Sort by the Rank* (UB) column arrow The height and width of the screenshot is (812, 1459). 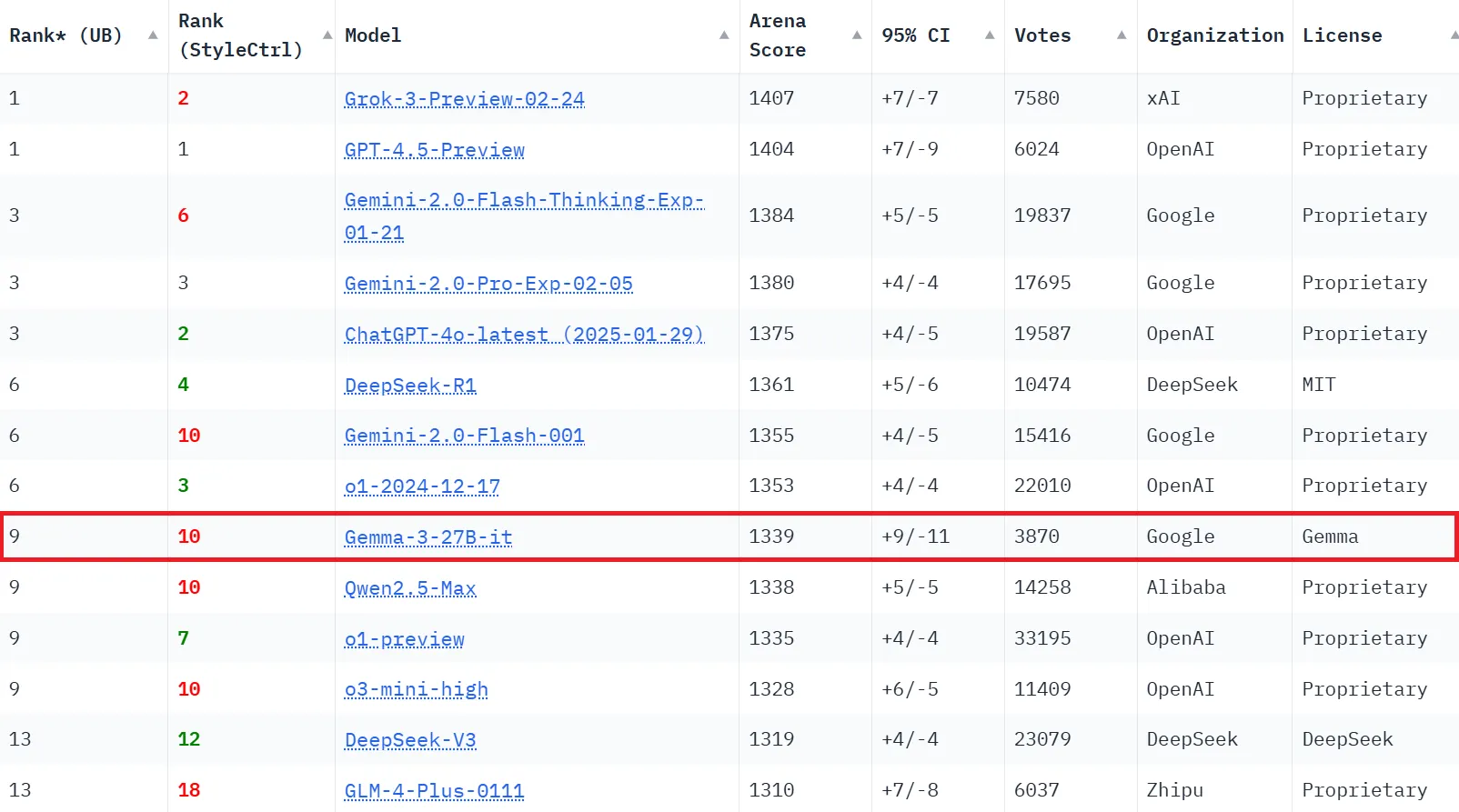click(x=153, y=35)
